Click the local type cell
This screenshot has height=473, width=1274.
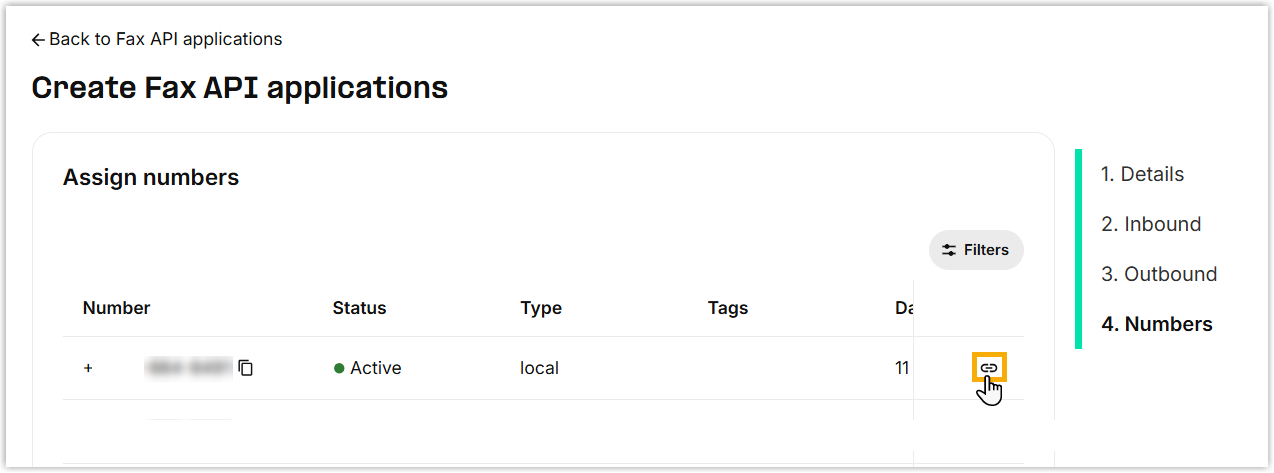539,368
